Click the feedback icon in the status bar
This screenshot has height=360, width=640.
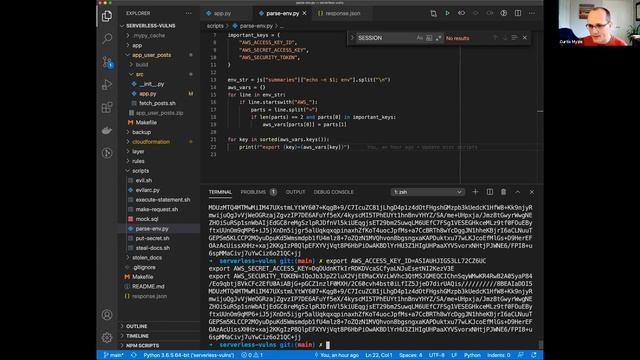(x=520, y=355)
